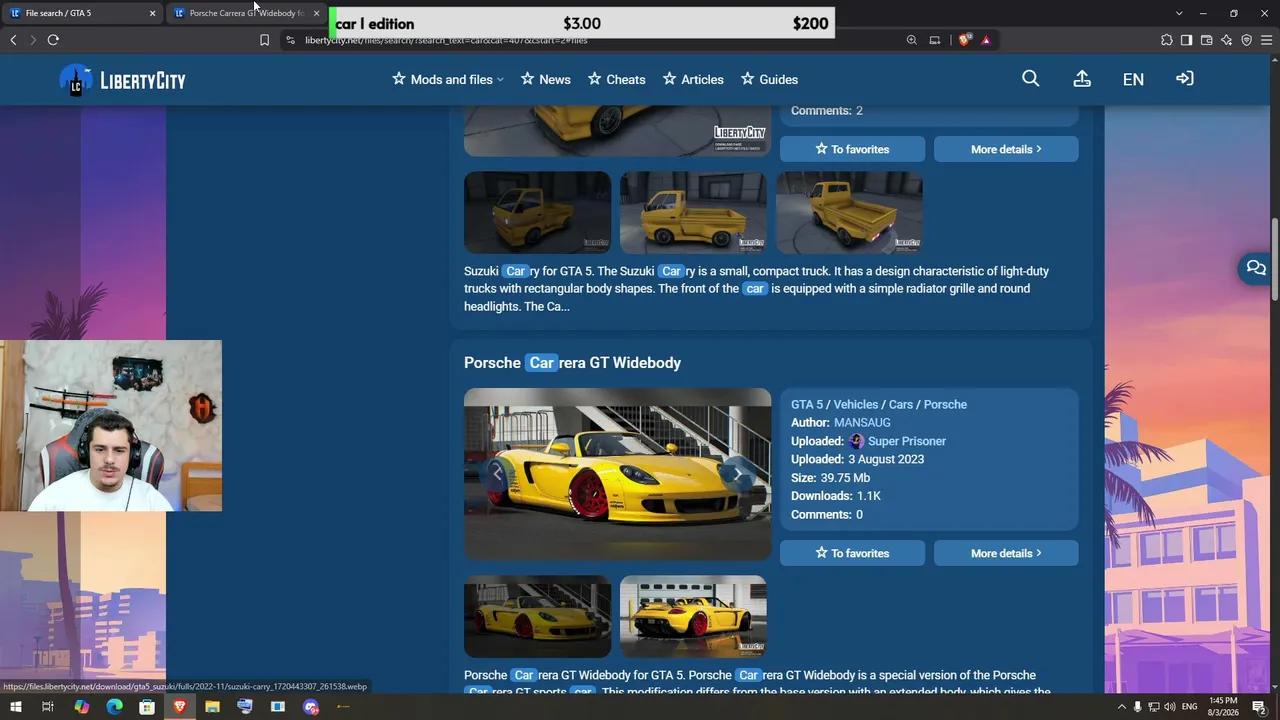
Task: Open first Suzuki Carry thumbnail image
Action: click(537, 212)
